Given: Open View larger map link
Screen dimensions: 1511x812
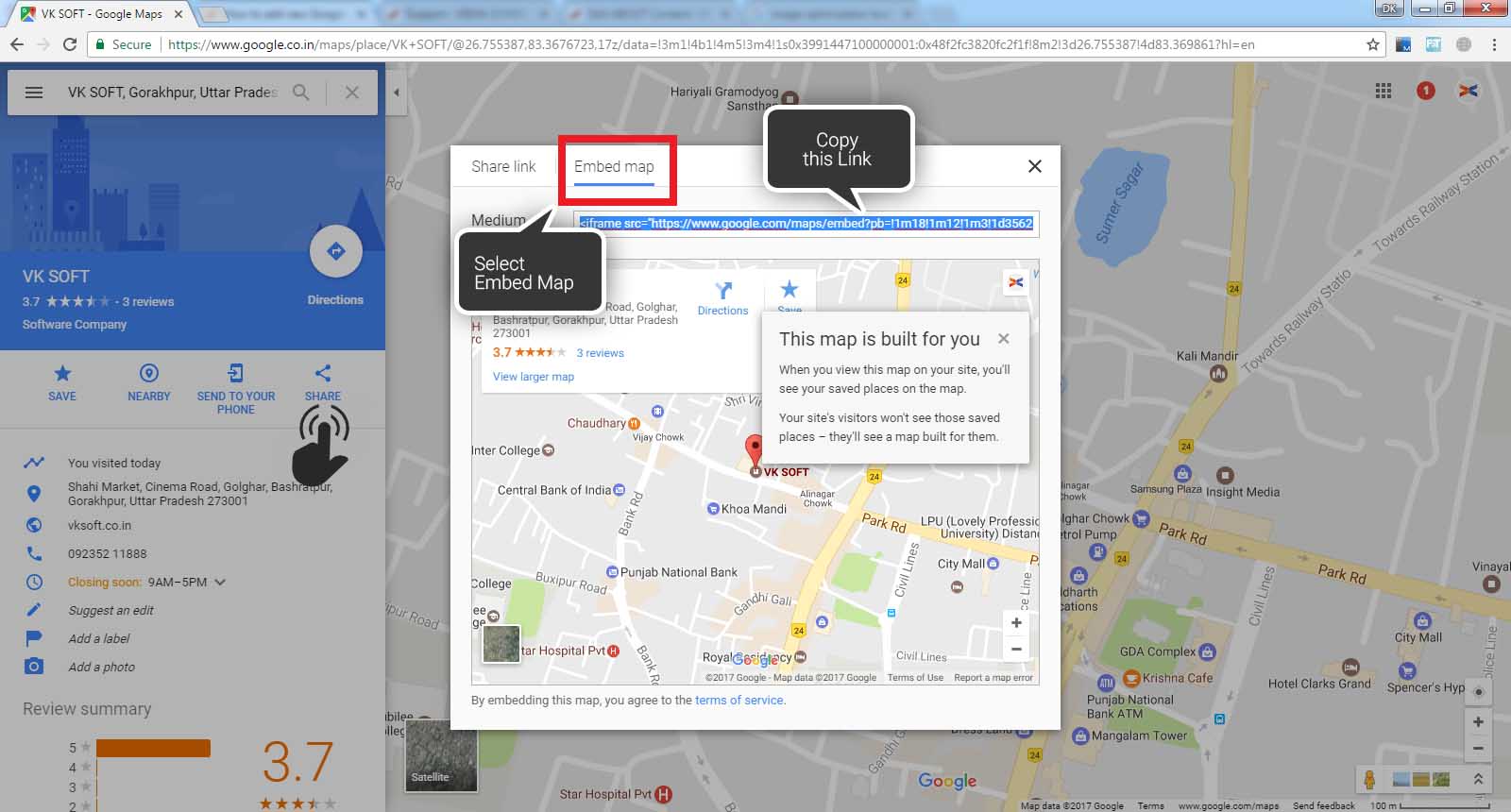Looking at the screenshot, I should (x=534, y=377).
